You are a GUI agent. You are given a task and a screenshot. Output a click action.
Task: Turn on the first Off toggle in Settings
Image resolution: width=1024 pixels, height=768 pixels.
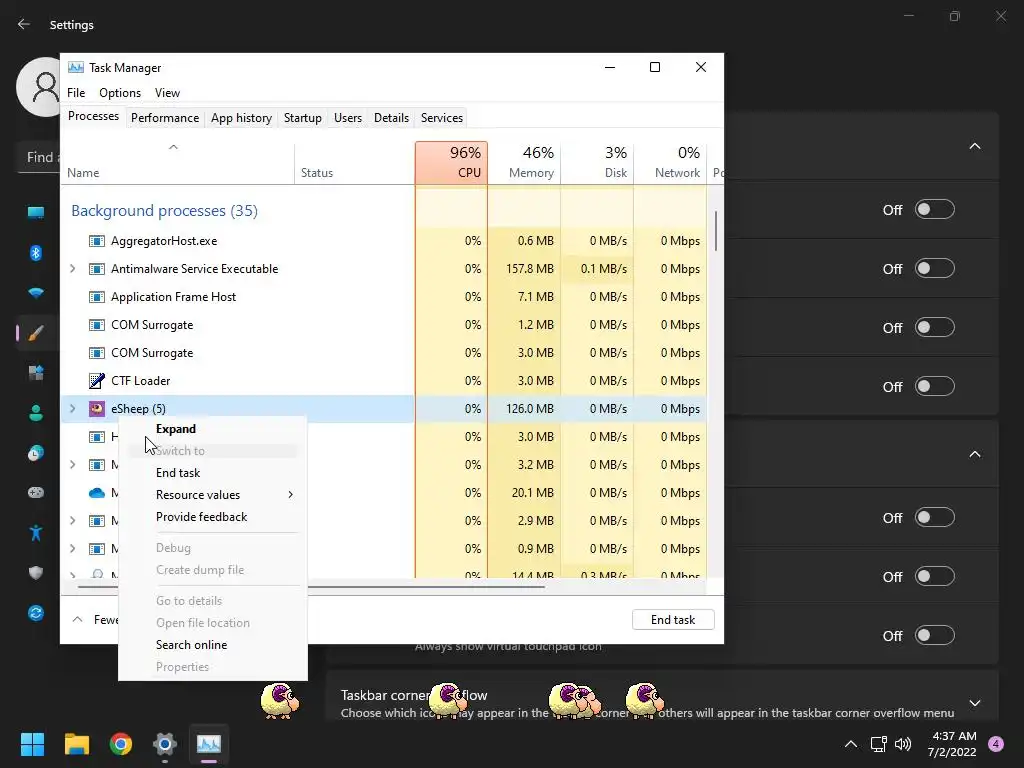pos(935,210)
